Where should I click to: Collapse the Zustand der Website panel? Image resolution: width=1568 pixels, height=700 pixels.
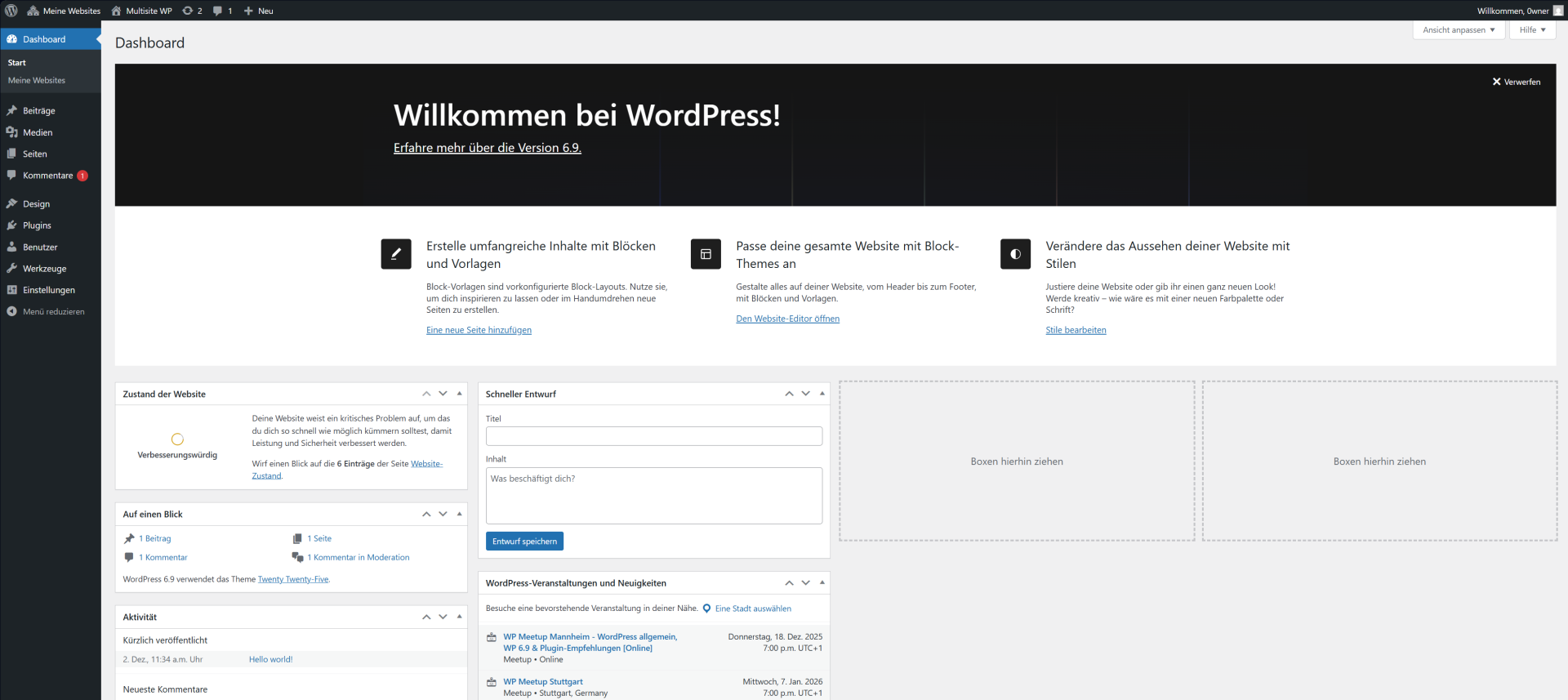point(460,394)
